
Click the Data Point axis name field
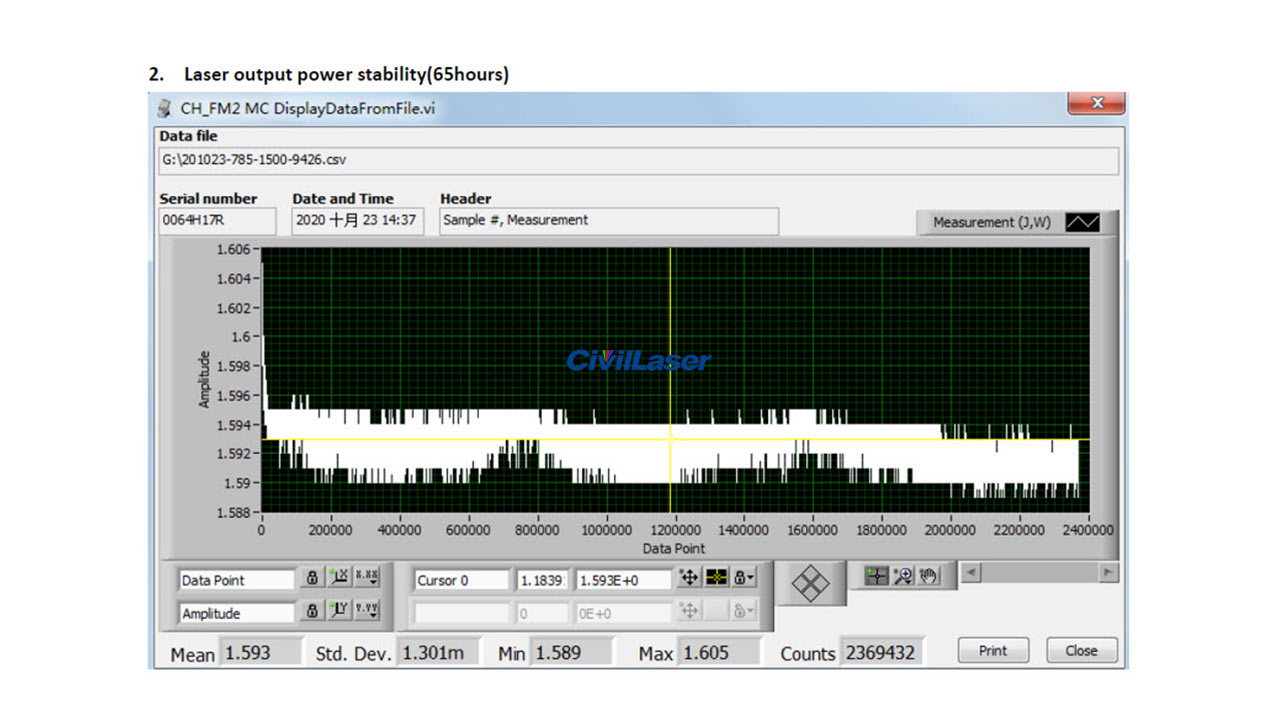tap(237, 580)
